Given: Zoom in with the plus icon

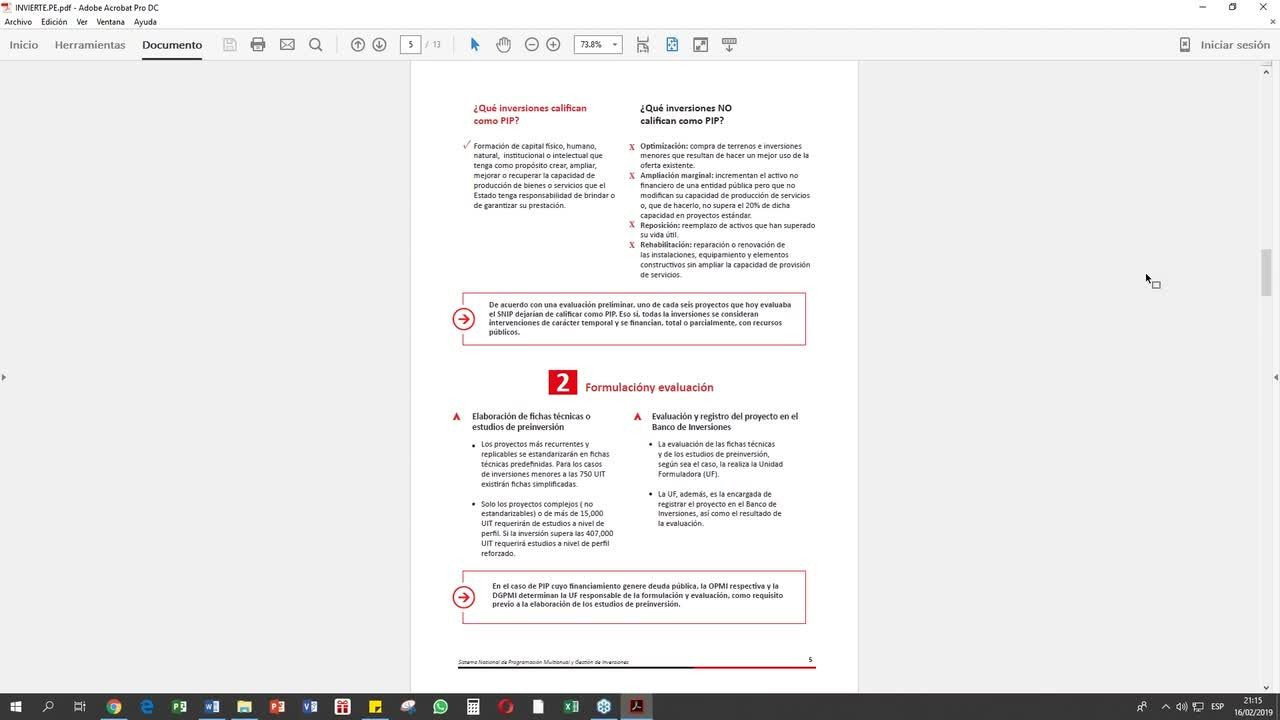Looking at the screenshot, I should tap(553, 45).
